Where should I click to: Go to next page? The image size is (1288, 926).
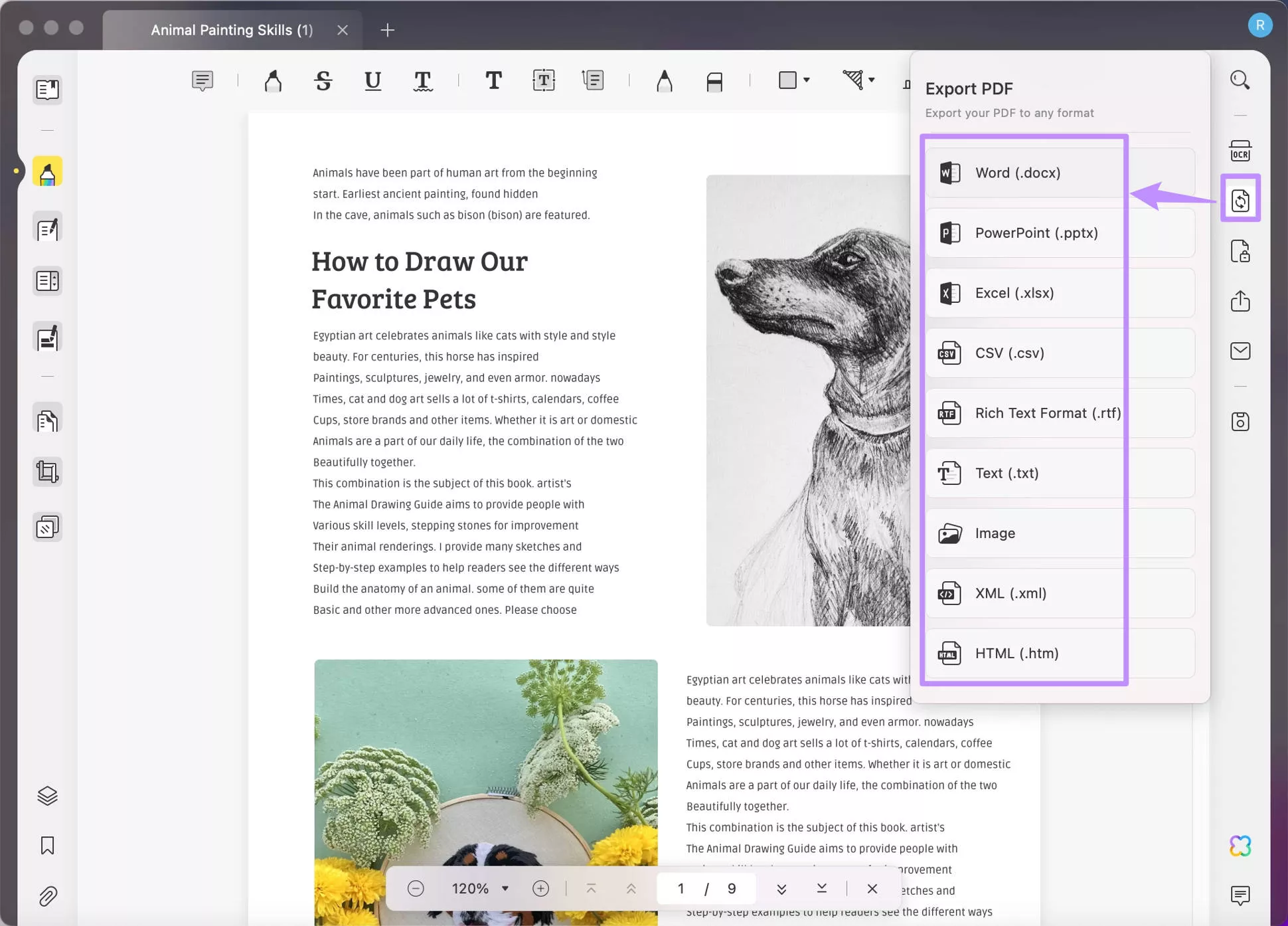pyautogui.click(x=781, y=888)
